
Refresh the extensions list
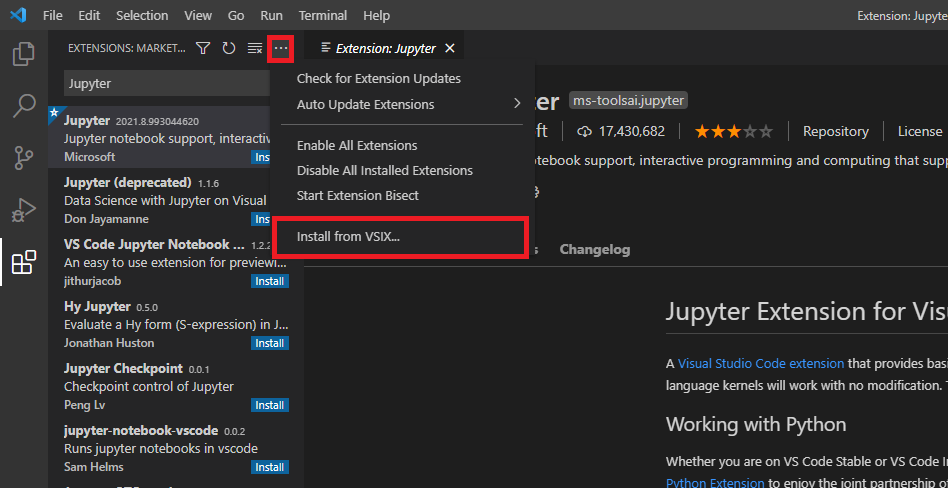click(x=229, y=48)
